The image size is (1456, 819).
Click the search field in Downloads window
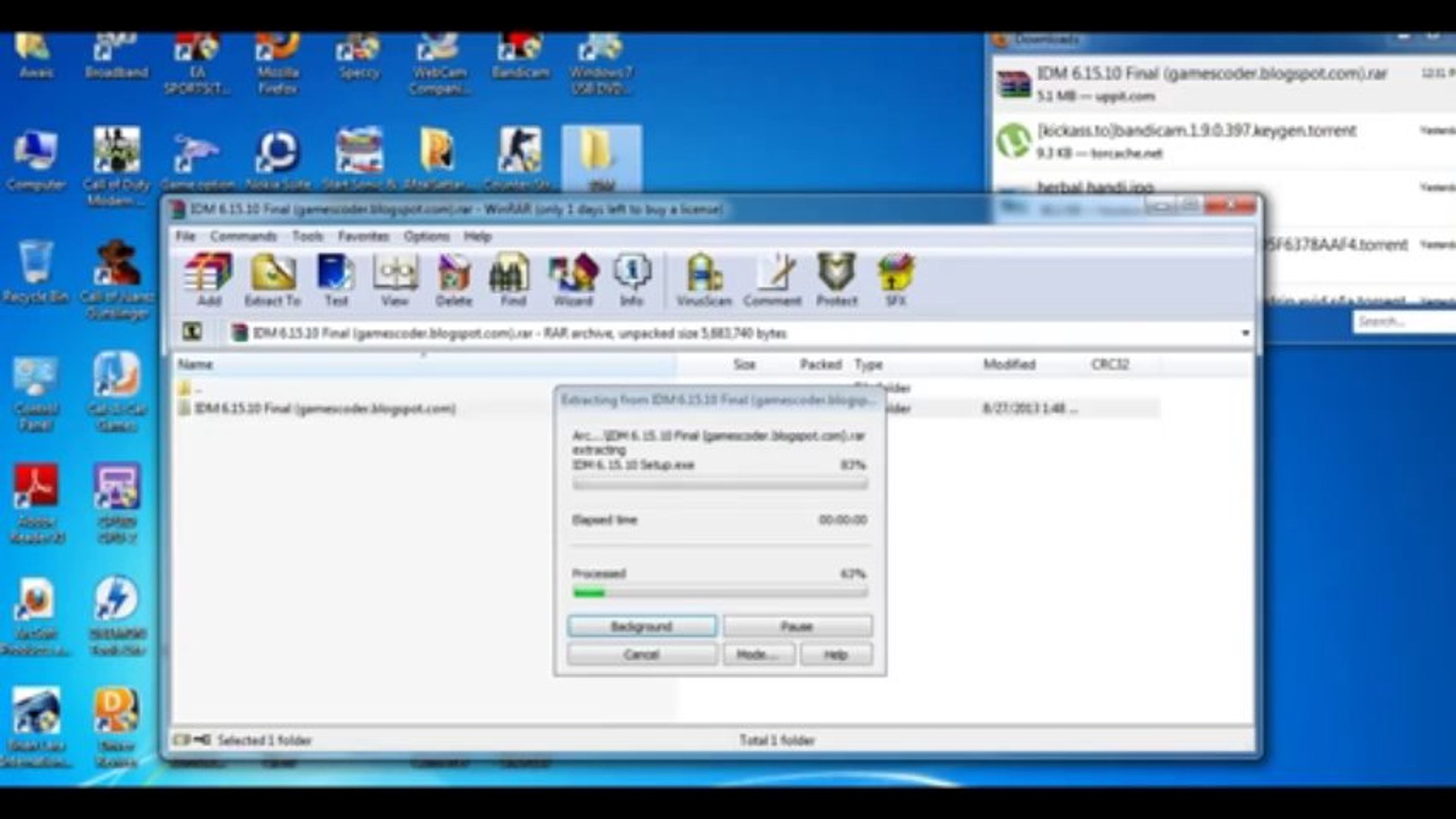[x=1404, y=322]
